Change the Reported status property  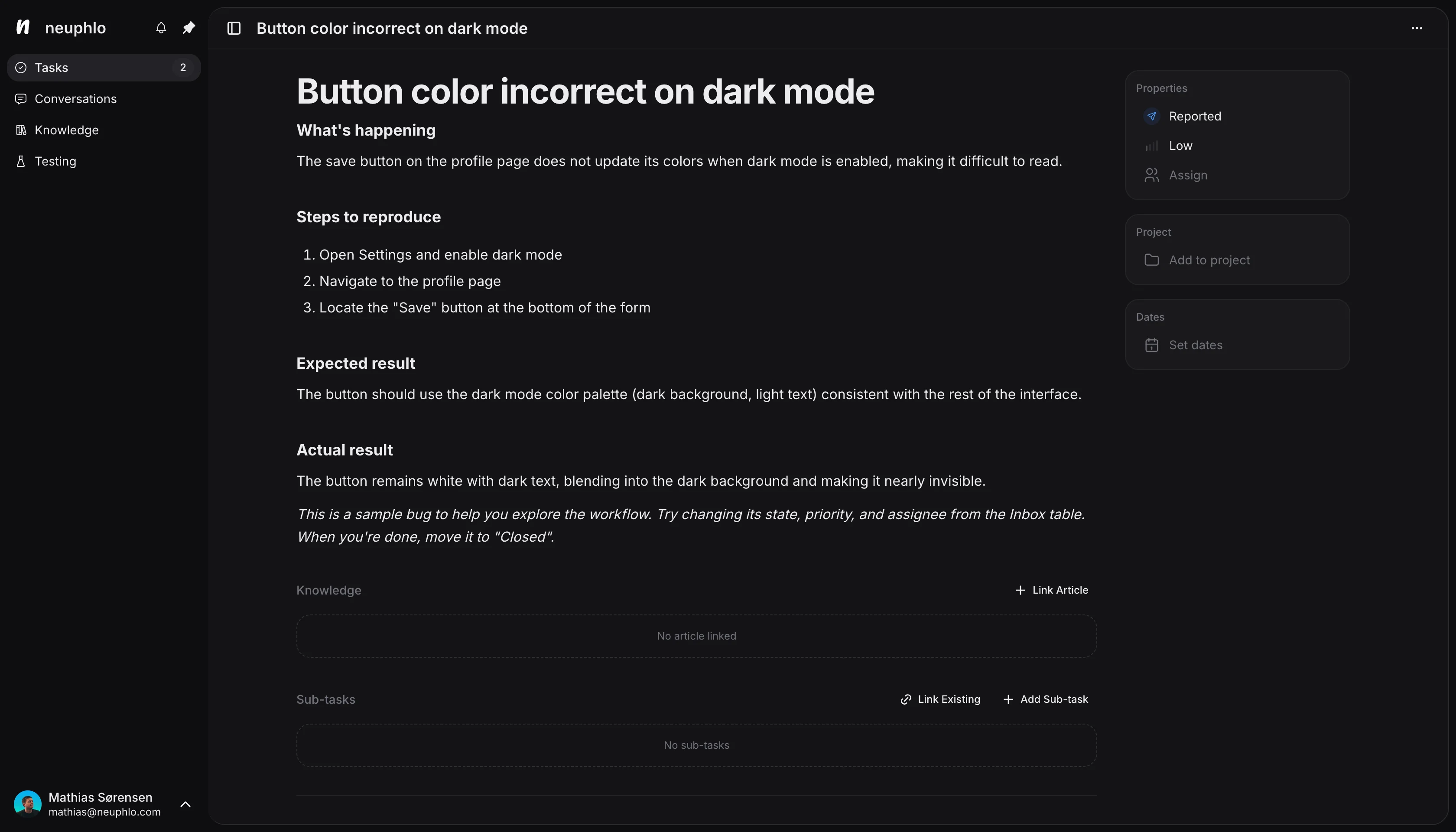tap(1194, 117)
